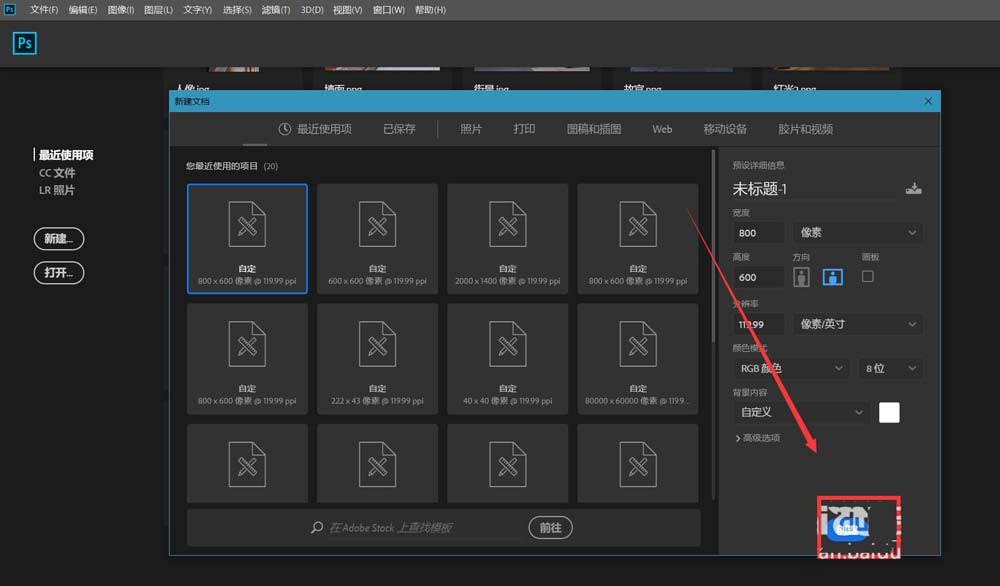The image size is (1000, 586).
Task: Expand 高级选项 advanced options
Action: point(757,438)
